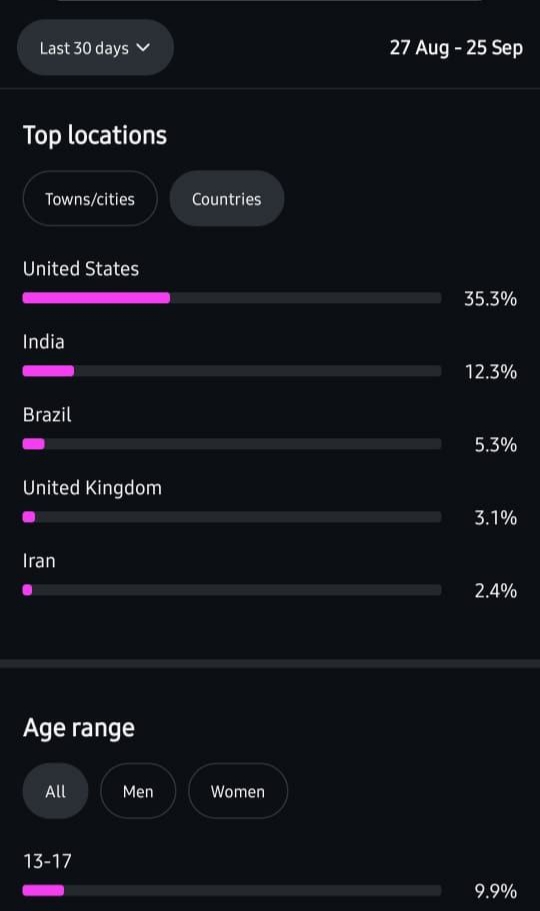Select the Countries tab
The height and width of the screenshot is (911, 540).
[x=227, y=199]
